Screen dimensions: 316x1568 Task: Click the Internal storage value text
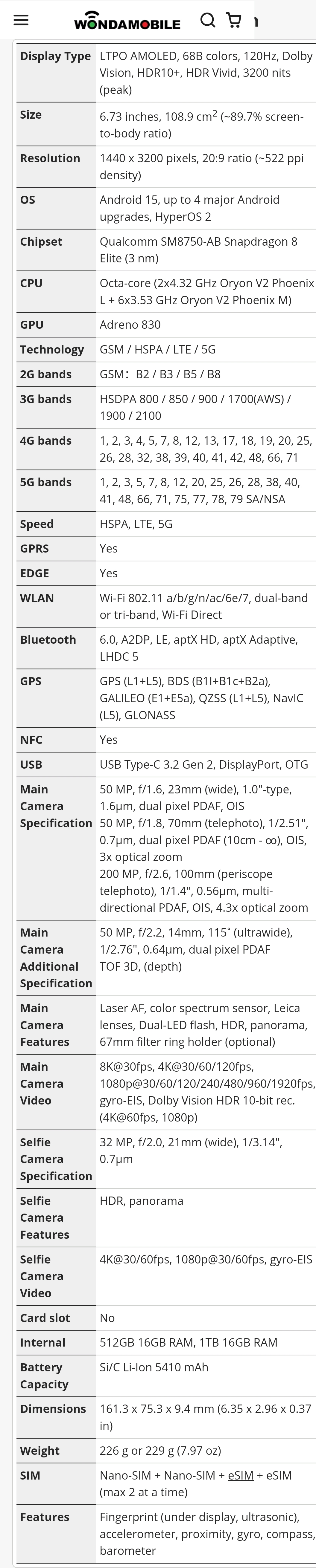click(189, 1342)
